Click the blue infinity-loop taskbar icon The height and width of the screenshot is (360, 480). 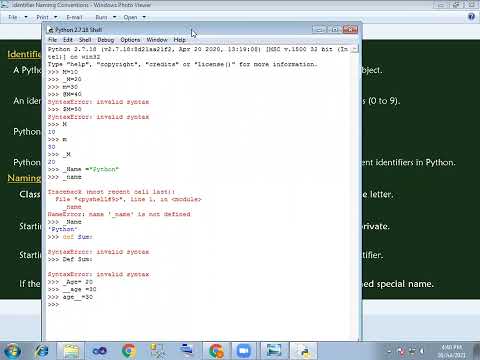99,351
